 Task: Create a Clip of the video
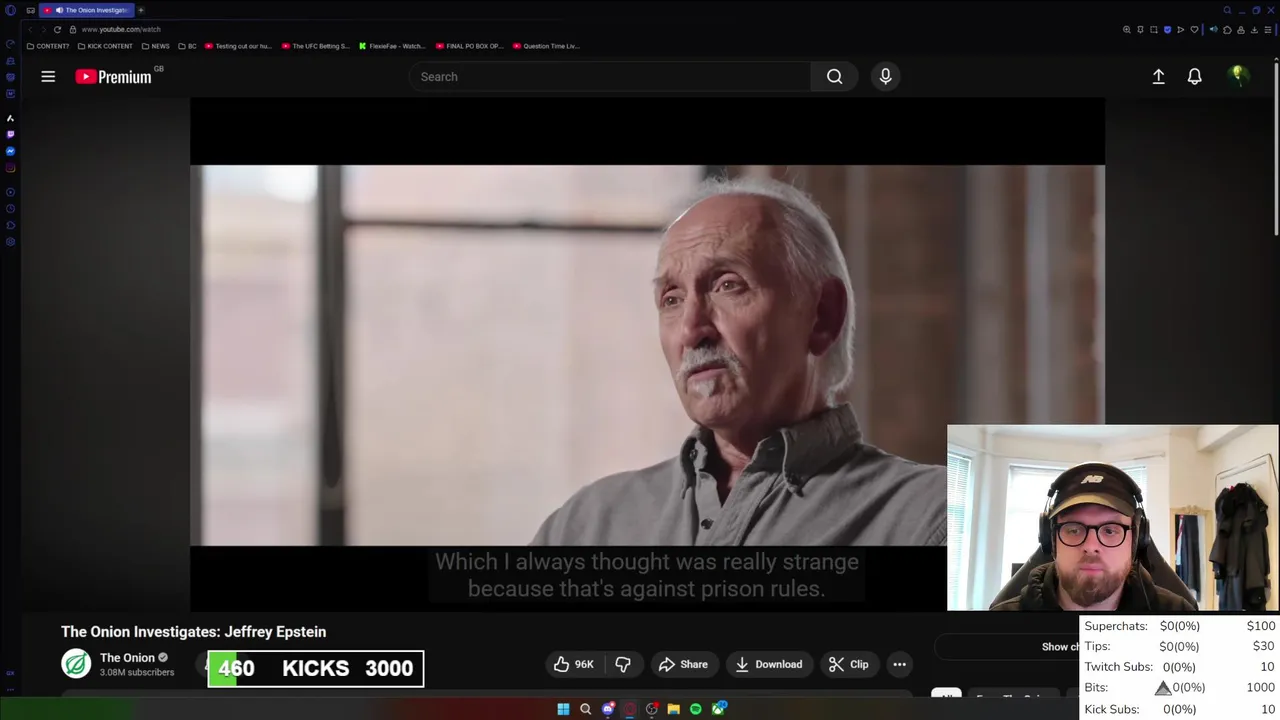click(x=848, y=664)
